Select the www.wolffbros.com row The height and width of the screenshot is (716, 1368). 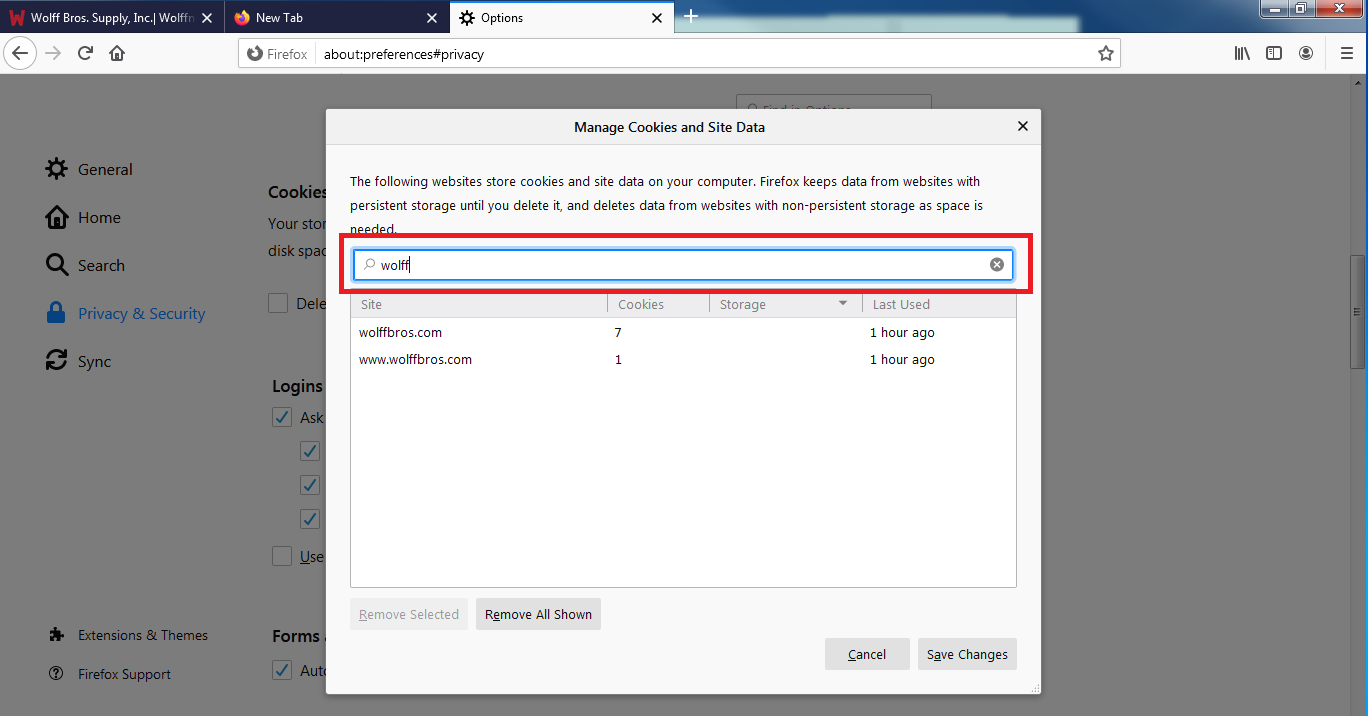coord(683,359)
